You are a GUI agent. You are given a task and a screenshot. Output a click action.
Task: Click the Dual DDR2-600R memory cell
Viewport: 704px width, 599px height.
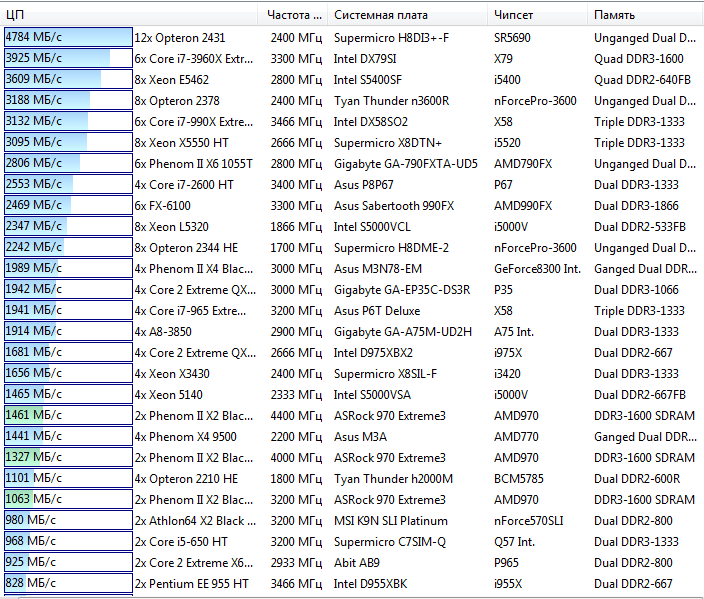tap(637, 479)
